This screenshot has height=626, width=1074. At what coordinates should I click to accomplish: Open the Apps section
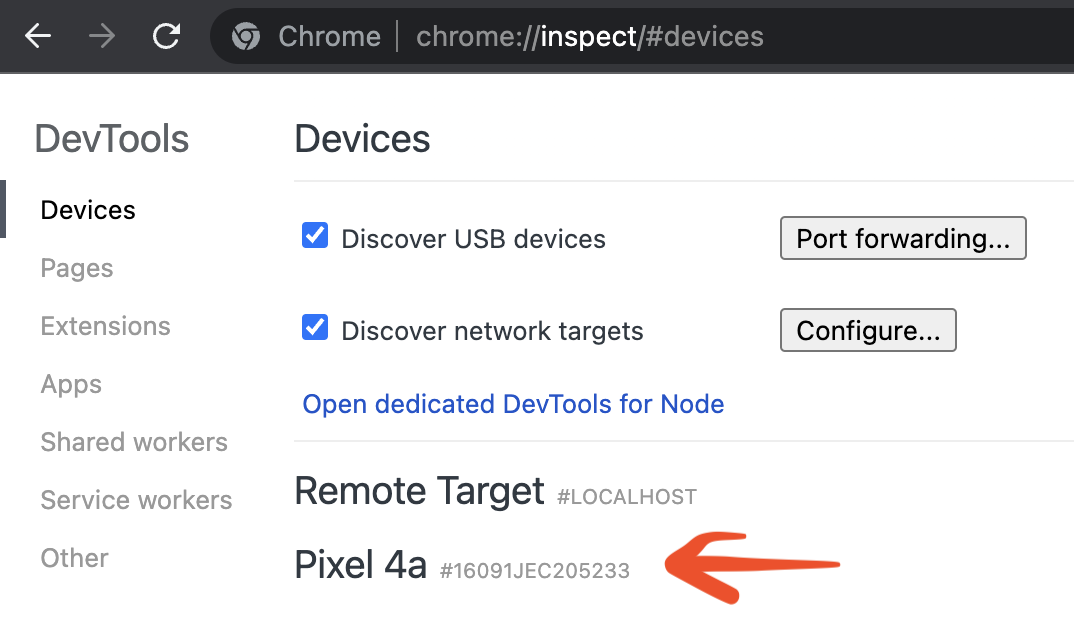tap(70, 384)
